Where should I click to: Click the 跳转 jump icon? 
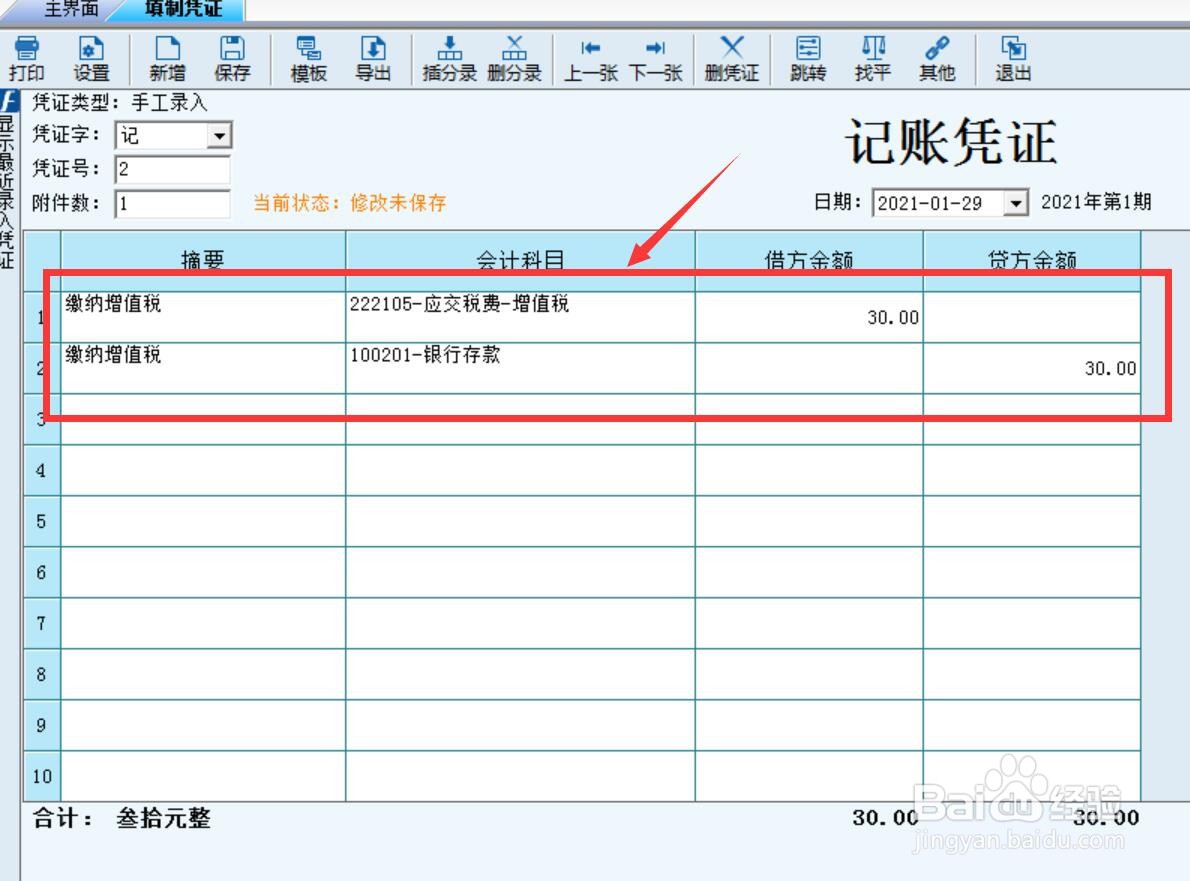[x=808, y=57]
